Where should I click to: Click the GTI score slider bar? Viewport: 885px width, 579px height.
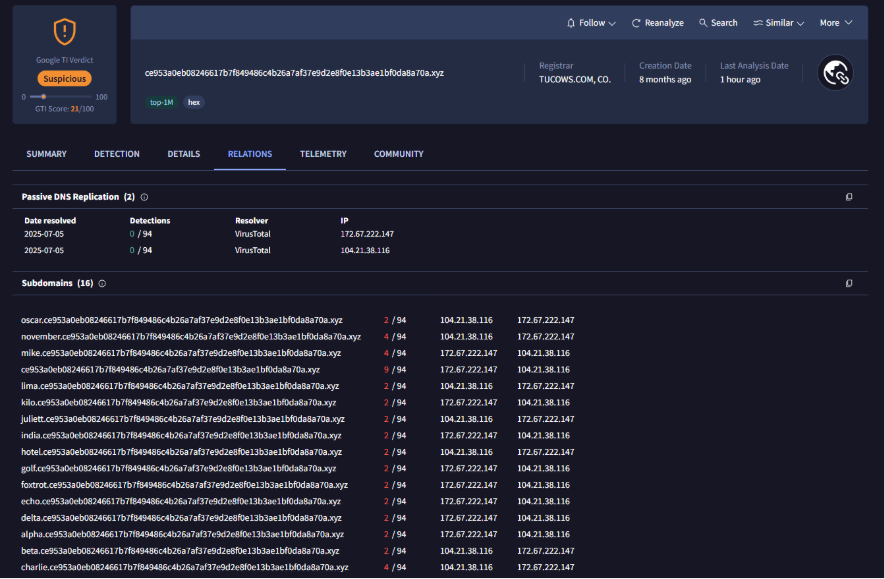[x=61, y=97]
